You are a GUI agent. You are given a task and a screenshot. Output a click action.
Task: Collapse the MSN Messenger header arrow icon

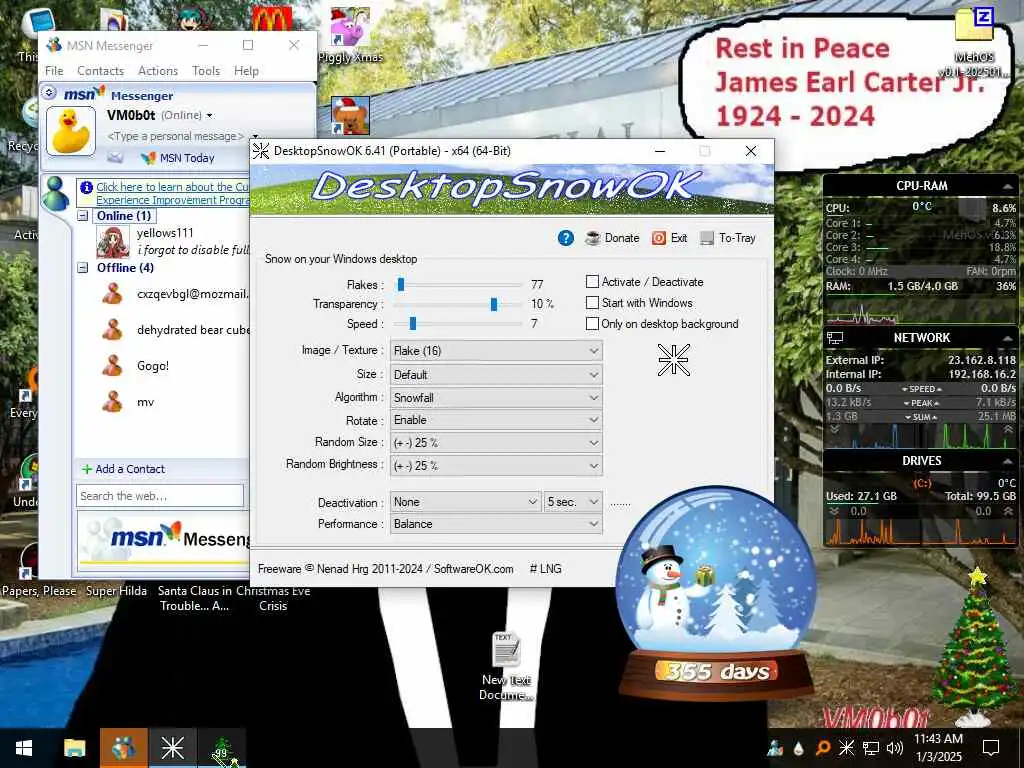coord(49,93)
